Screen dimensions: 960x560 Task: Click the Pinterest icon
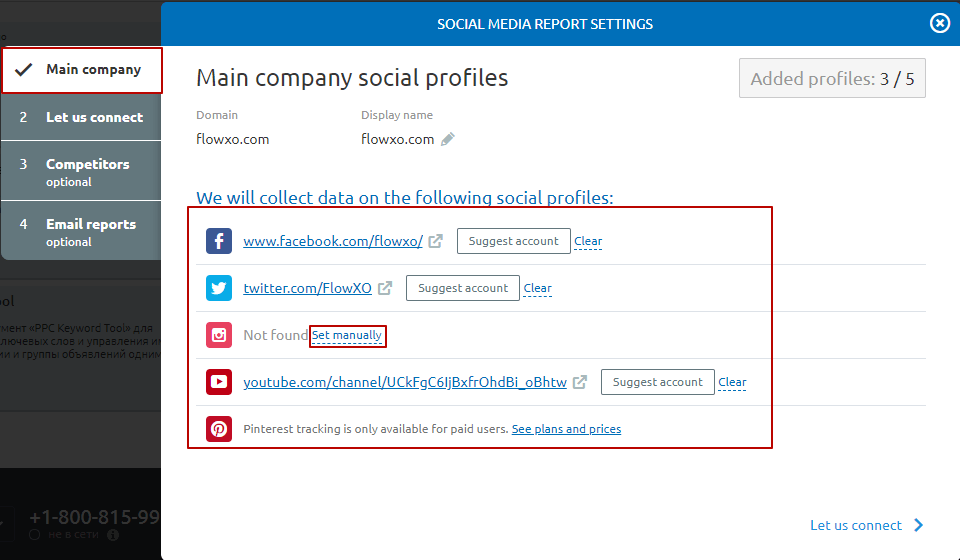coord(219,429)
